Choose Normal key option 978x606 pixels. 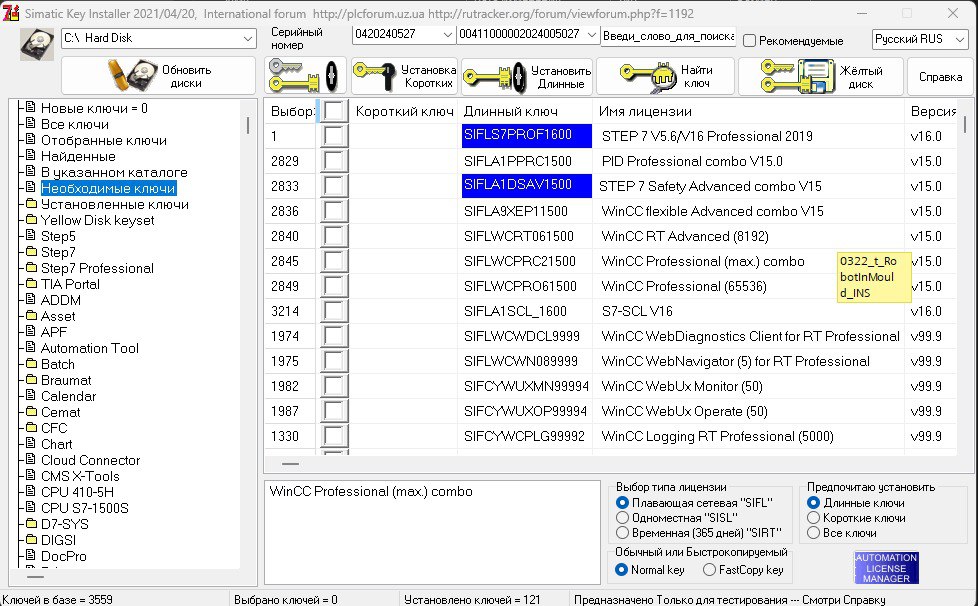point(621,569)
